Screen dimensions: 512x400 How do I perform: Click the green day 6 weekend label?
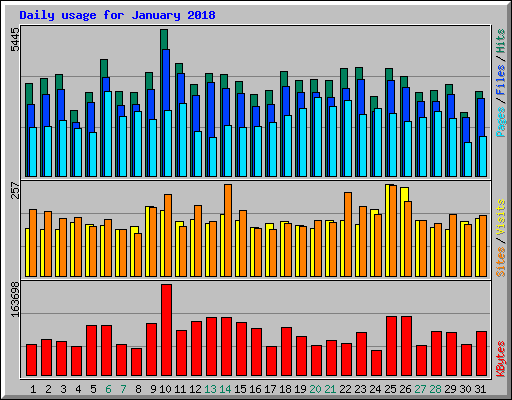[x=108, y=389]
